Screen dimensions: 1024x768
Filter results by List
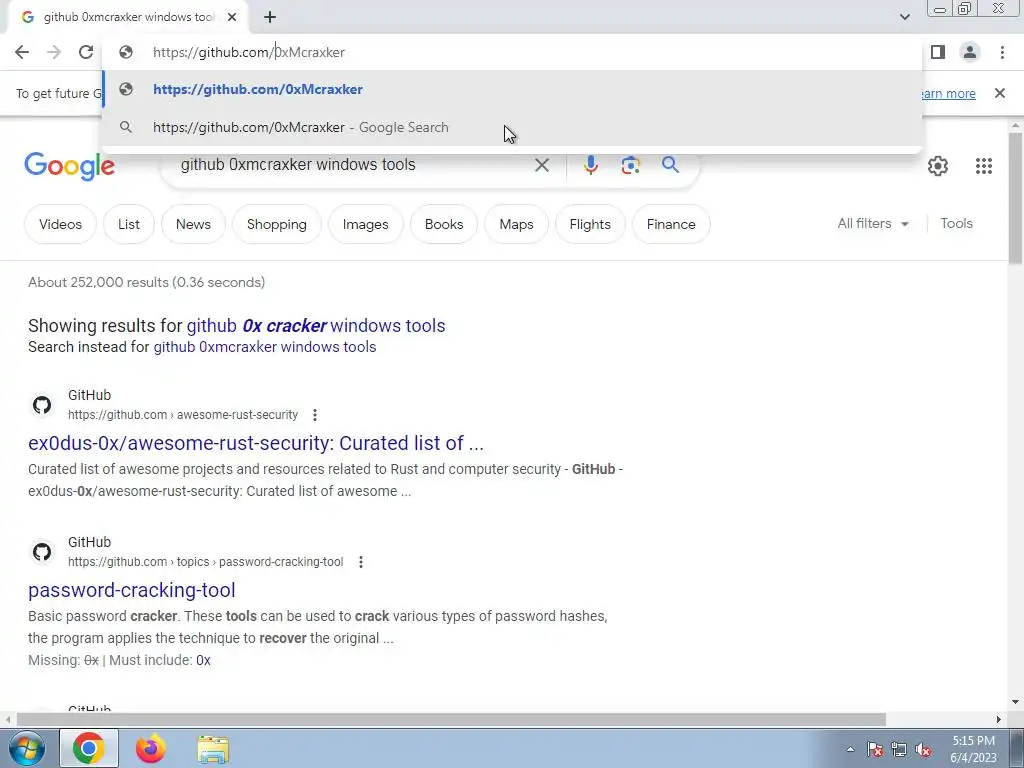coord(129,224)
